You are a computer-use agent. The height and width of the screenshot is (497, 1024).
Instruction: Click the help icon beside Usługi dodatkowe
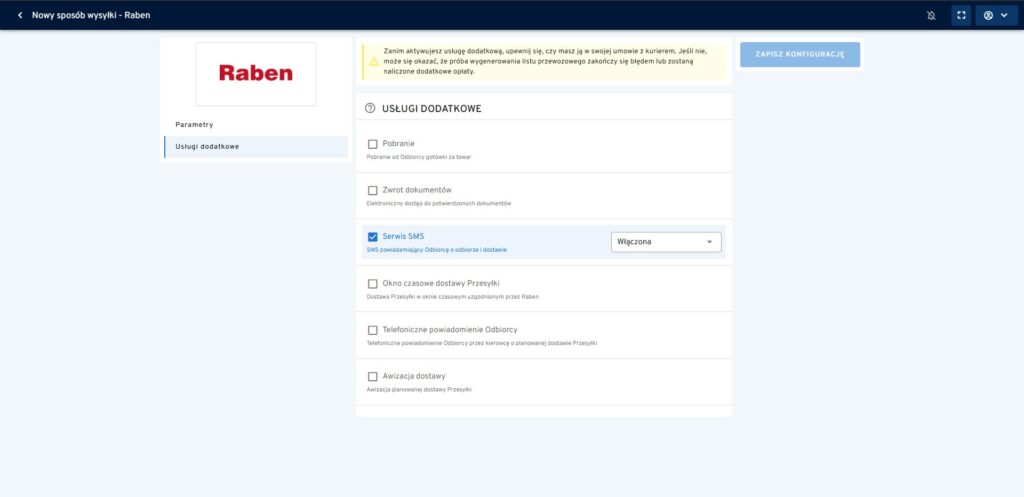(370, 108)
